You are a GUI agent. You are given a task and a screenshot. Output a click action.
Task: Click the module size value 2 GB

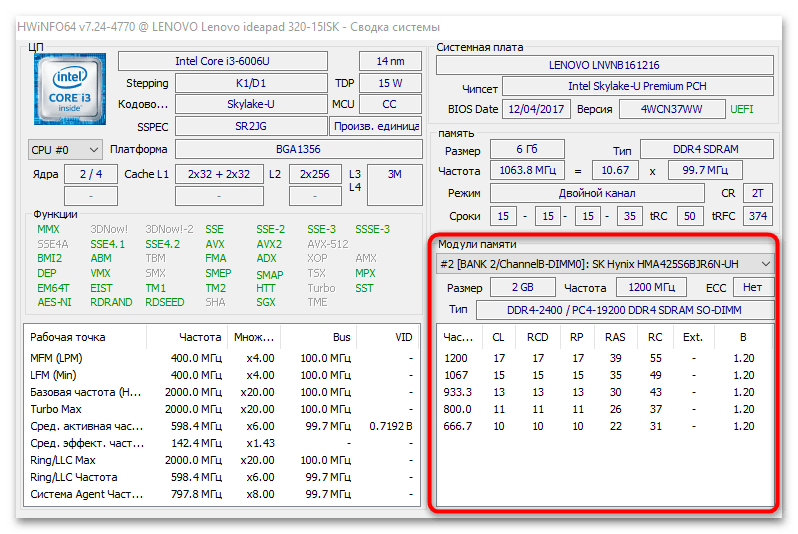pos(523,287)
